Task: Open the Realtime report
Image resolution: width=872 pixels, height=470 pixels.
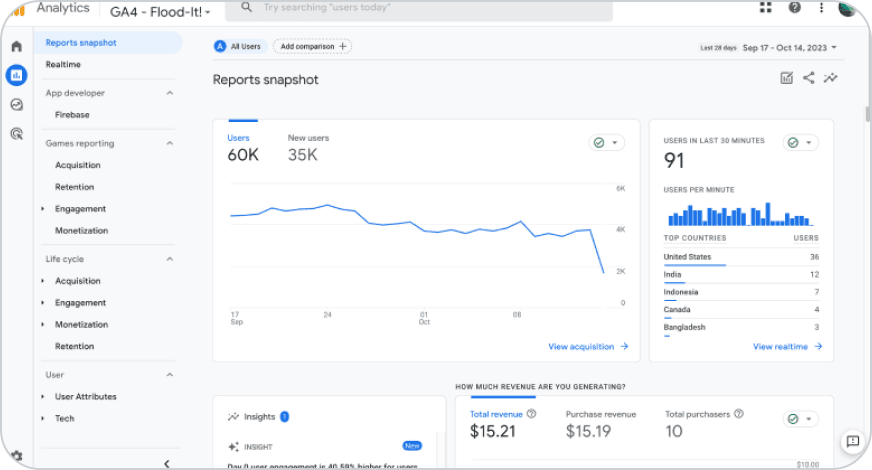Action: (63, 65)
